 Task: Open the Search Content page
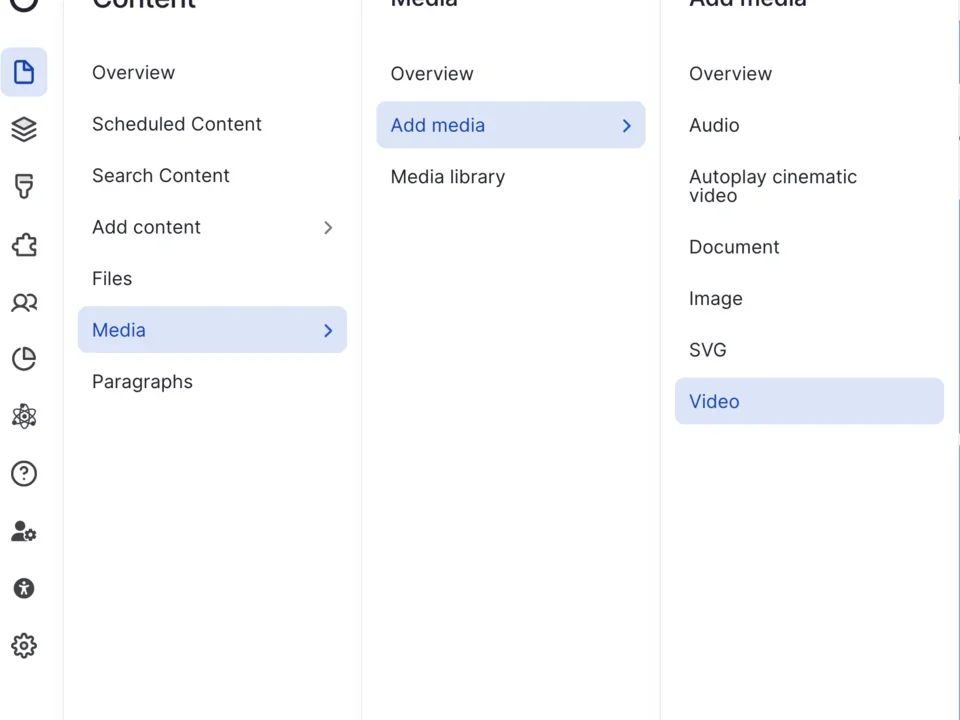[160, 176]
